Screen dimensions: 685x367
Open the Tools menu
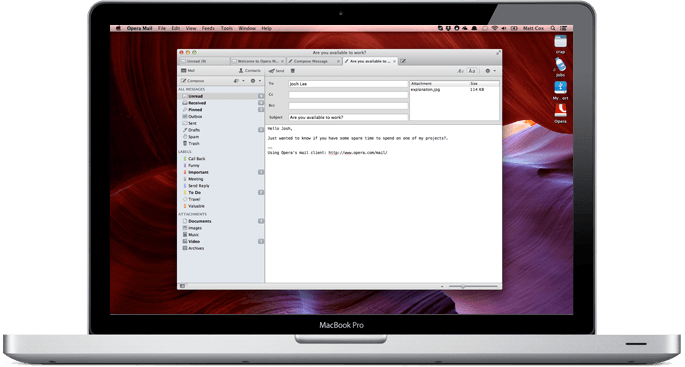[227, 28]
